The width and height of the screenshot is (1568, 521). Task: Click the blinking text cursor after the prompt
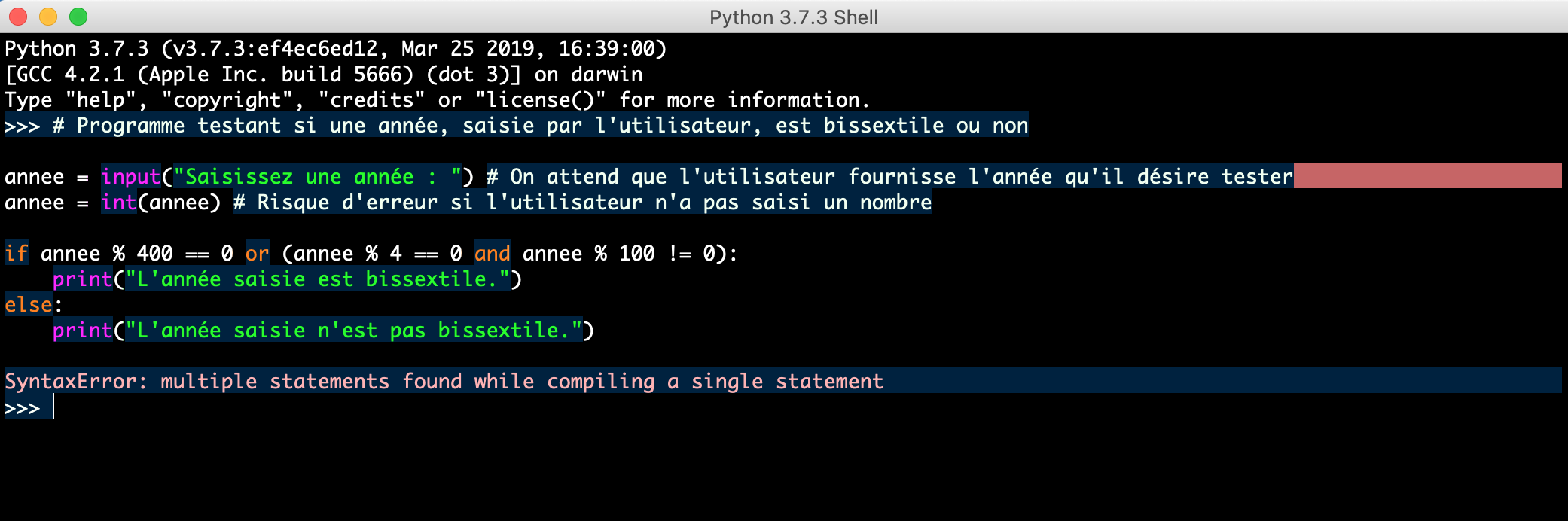pos(53,406)
